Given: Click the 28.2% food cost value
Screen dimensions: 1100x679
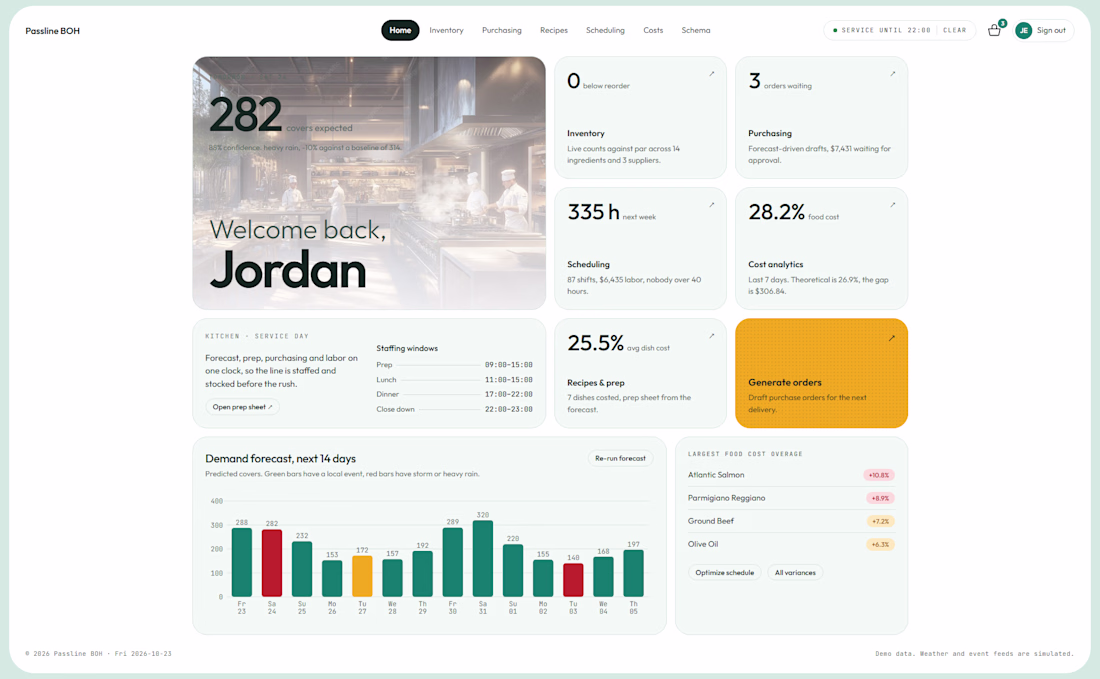Looking at the screenshot, I should (777, 212).
